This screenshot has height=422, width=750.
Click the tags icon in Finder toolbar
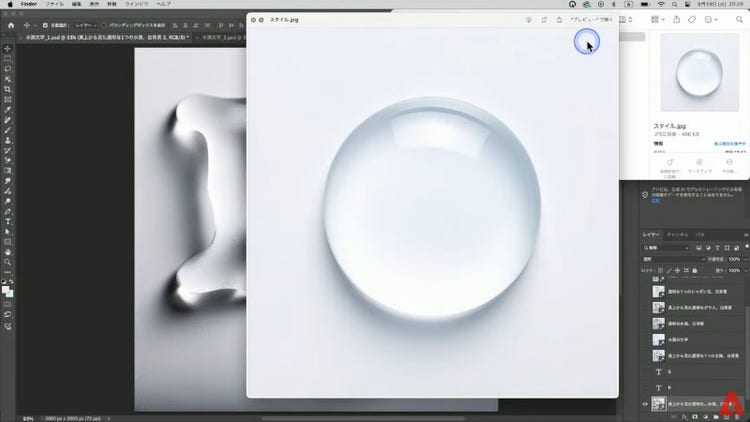(x=692, y=18)
